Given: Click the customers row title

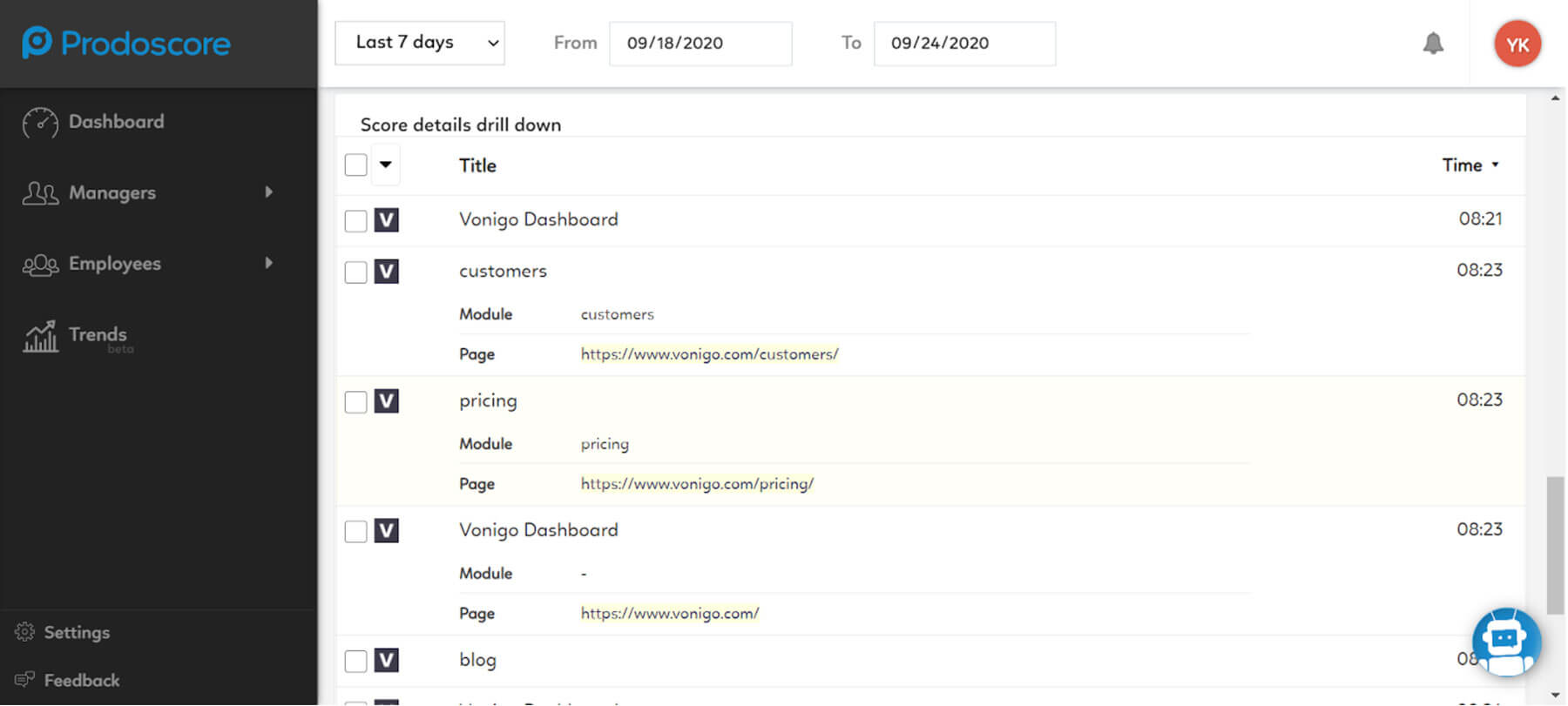Looking at the screenshot, I should [x=503, y=271].
